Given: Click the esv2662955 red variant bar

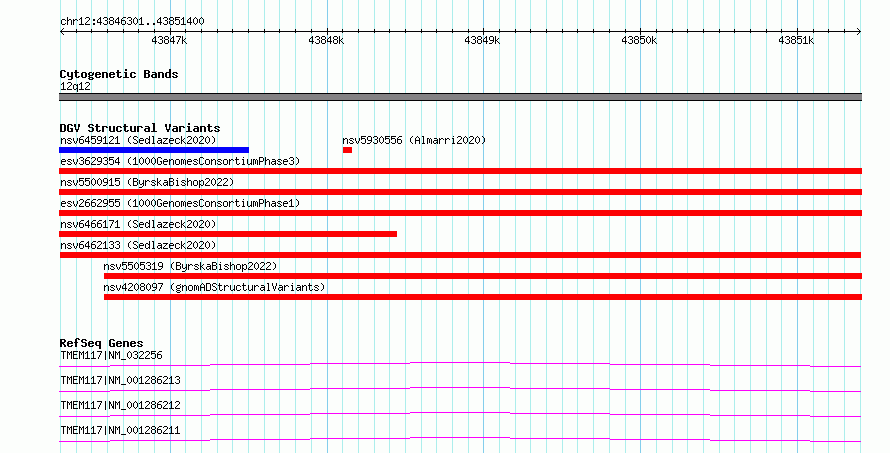Looking at the screenshot, I should click(460, 213).
